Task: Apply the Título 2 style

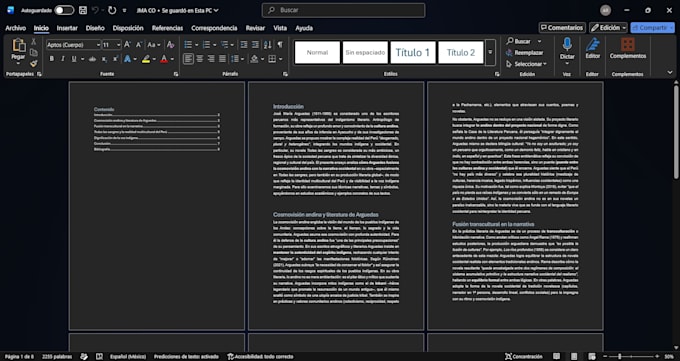Action: point(461,53)
